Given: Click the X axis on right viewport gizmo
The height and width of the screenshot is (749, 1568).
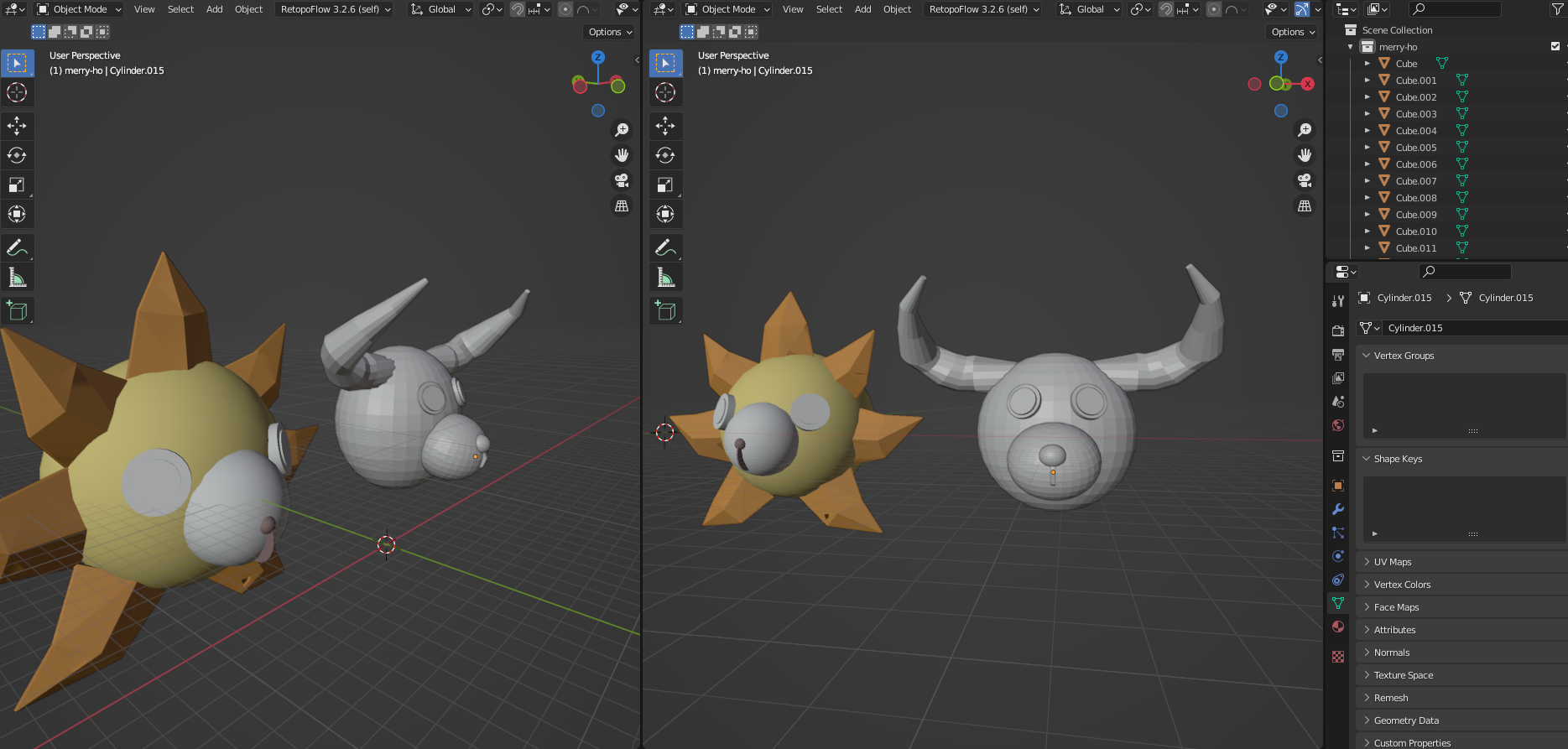Looking at the screenshot, I should [1307, 84].
